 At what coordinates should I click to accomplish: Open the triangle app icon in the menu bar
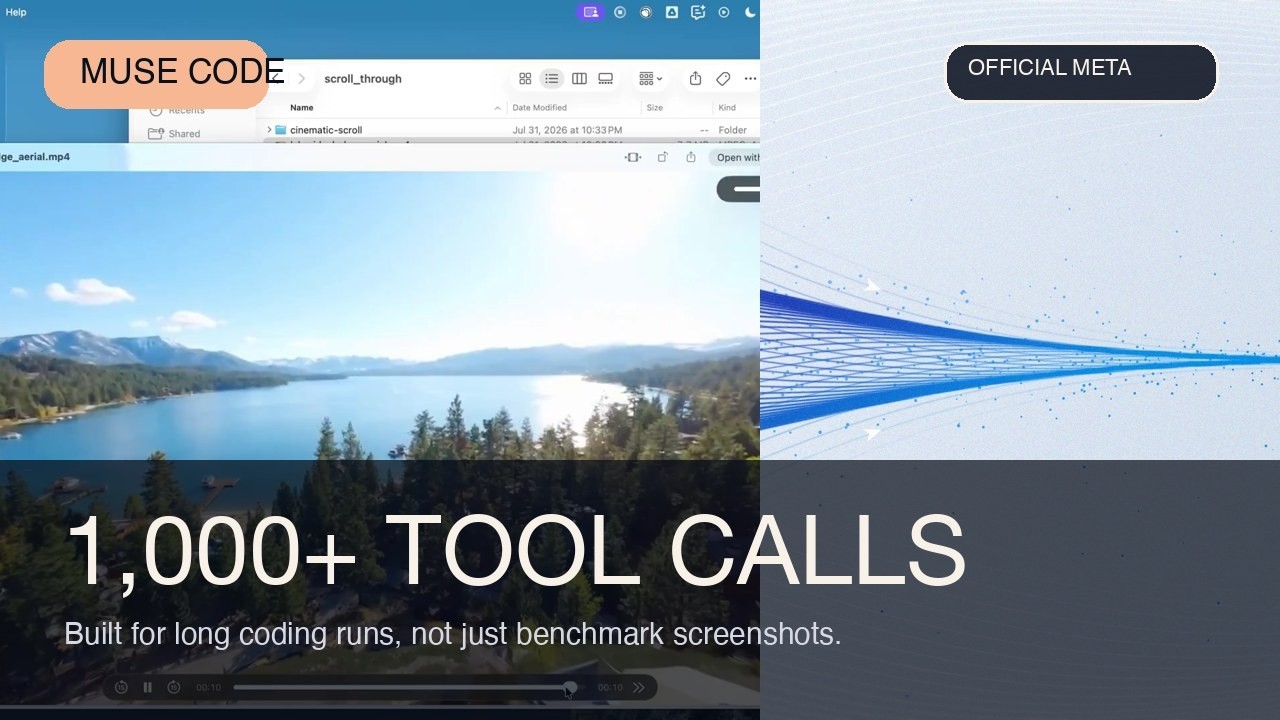[672, 12]
